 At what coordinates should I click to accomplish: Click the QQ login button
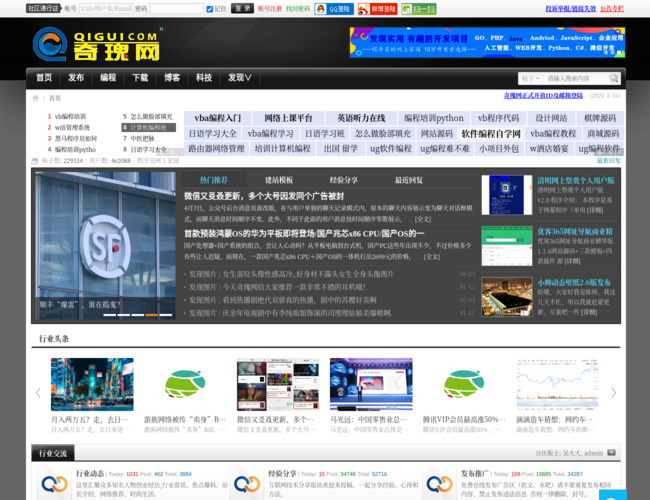(x=334, y=9)
